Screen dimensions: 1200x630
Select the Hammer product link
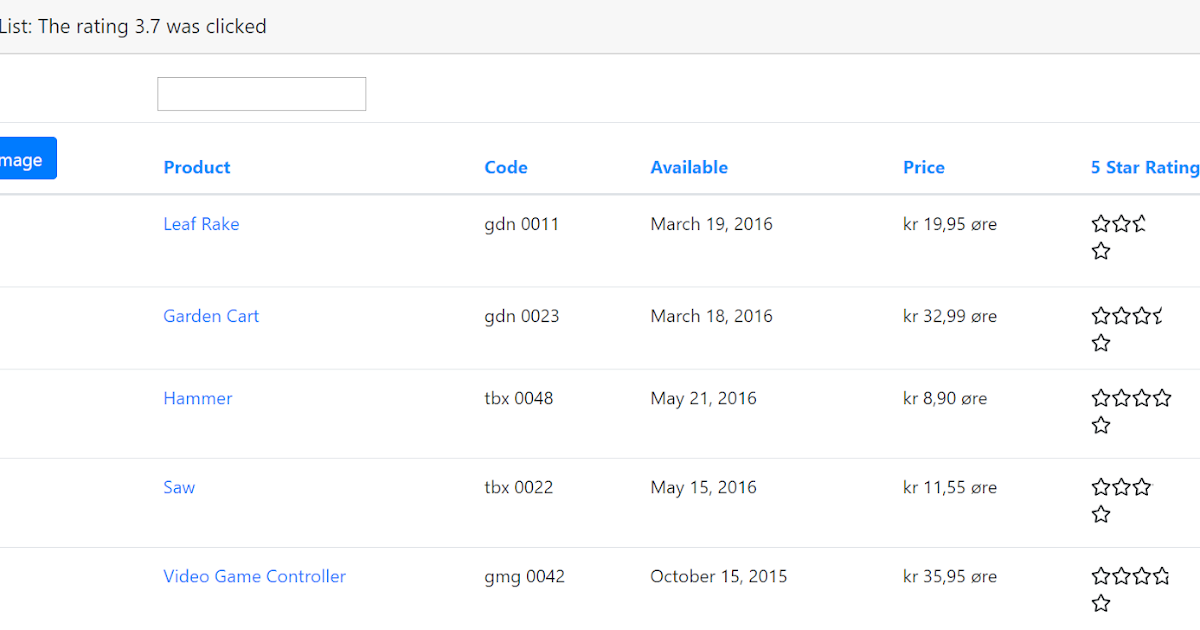pos(197,398)
